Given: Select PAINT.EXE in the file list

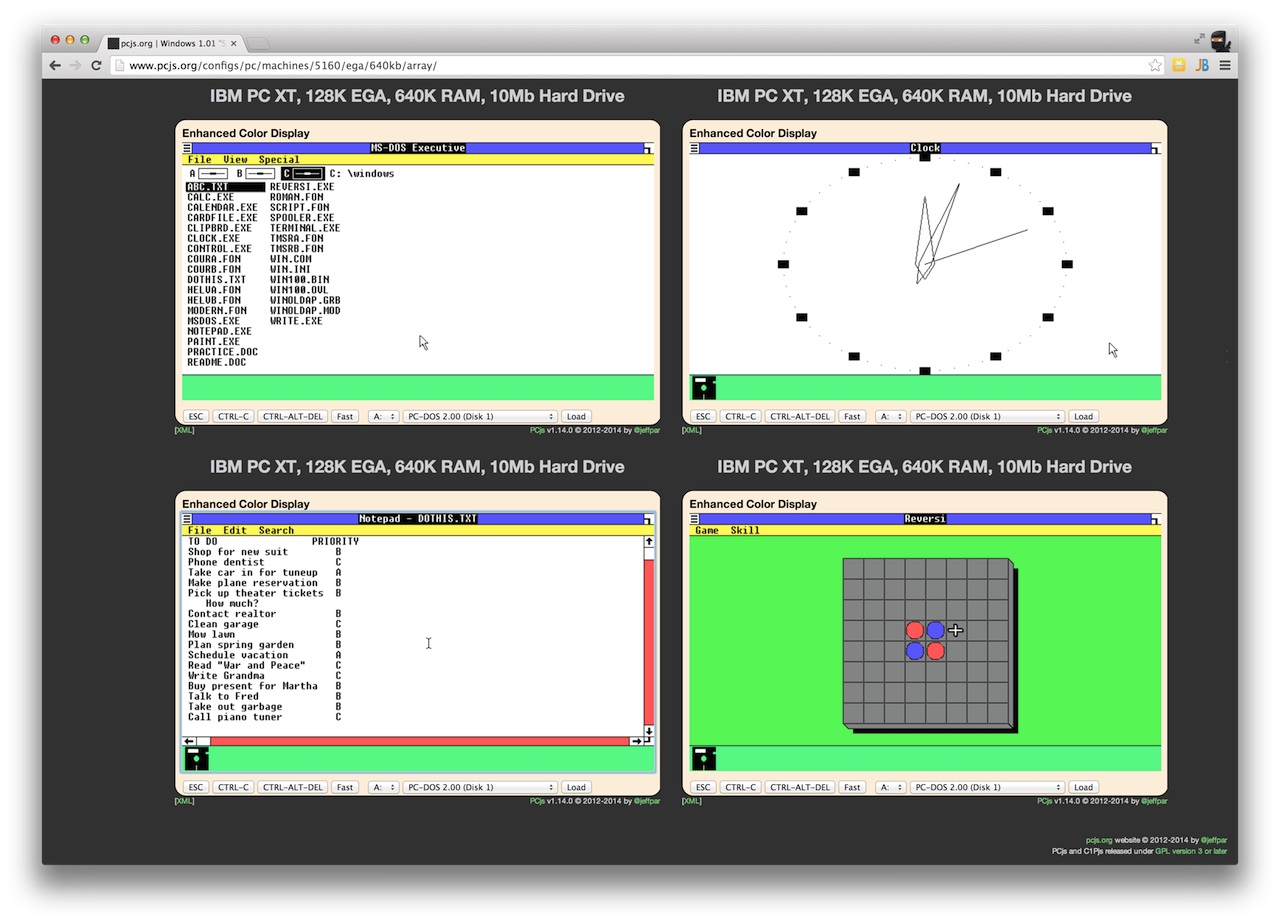Looking at the screenshot, I should point(213,342).
